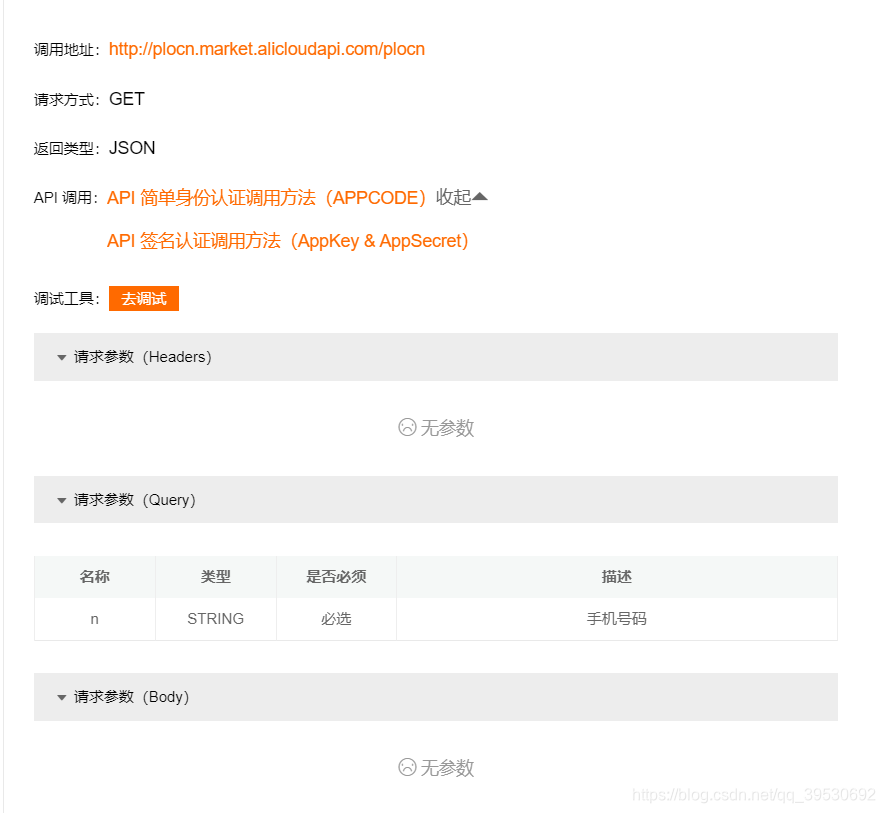Select the 描述 column header

(x=617, y=576)
